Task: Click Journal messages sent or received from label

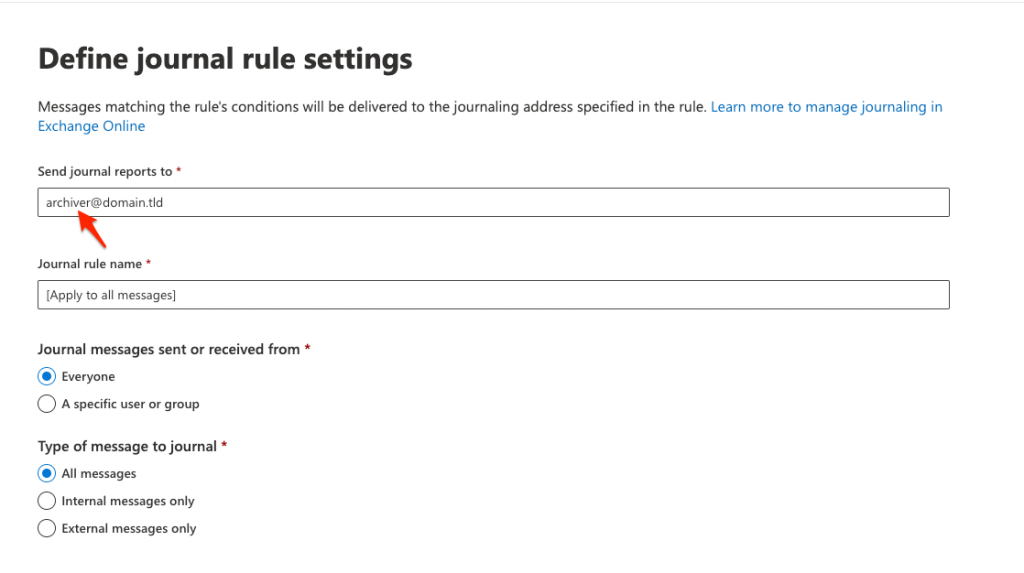Action: (x=168, y=350)
